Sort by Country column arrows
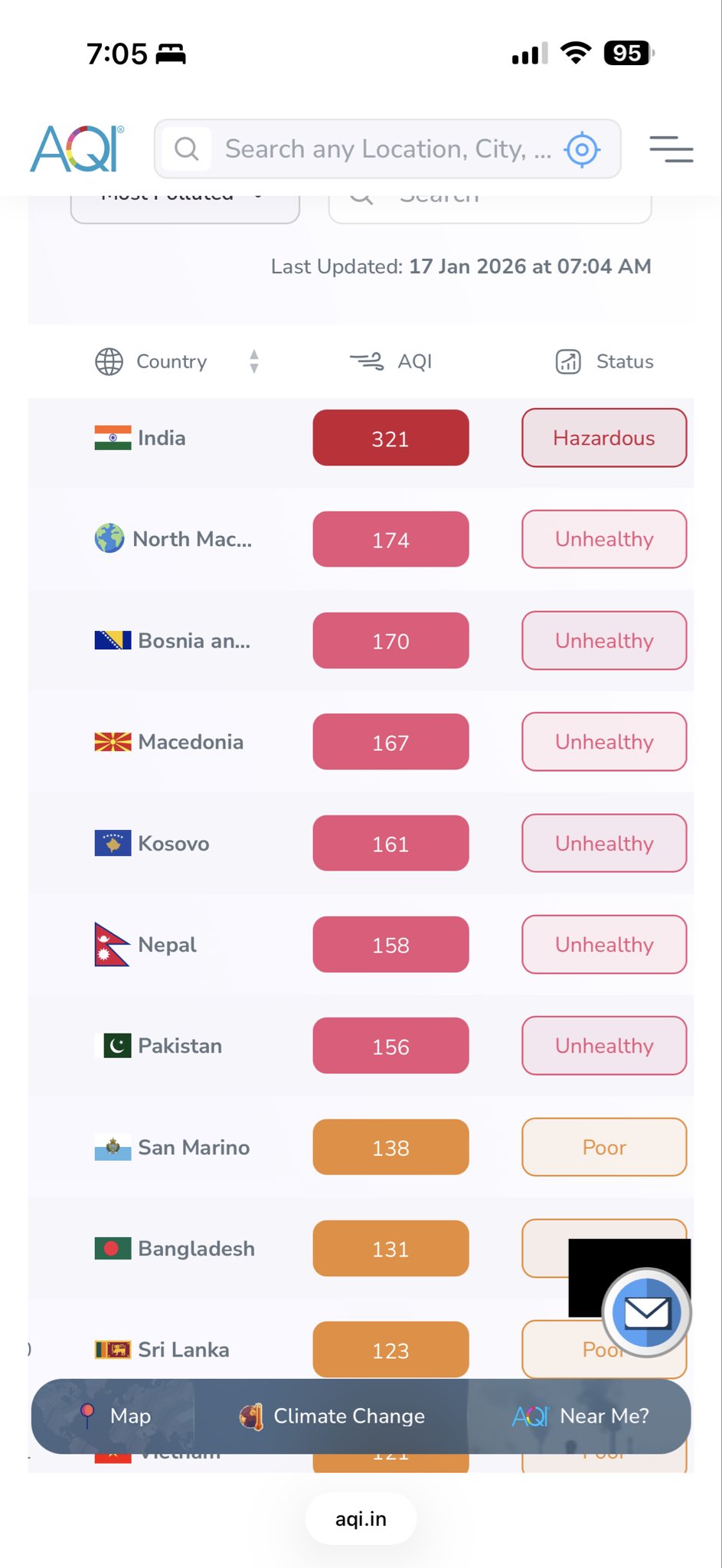Screen dimensions: 722x1568 click(254, 361)
